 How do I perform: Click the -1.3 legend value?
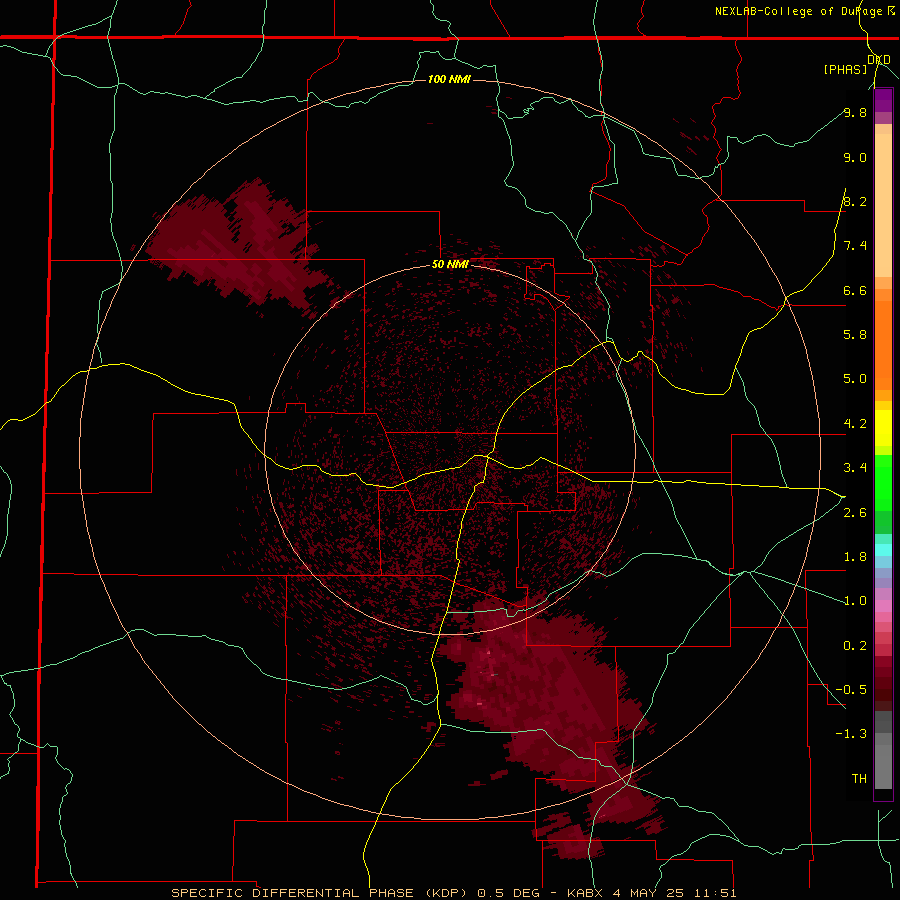point(851,734)
